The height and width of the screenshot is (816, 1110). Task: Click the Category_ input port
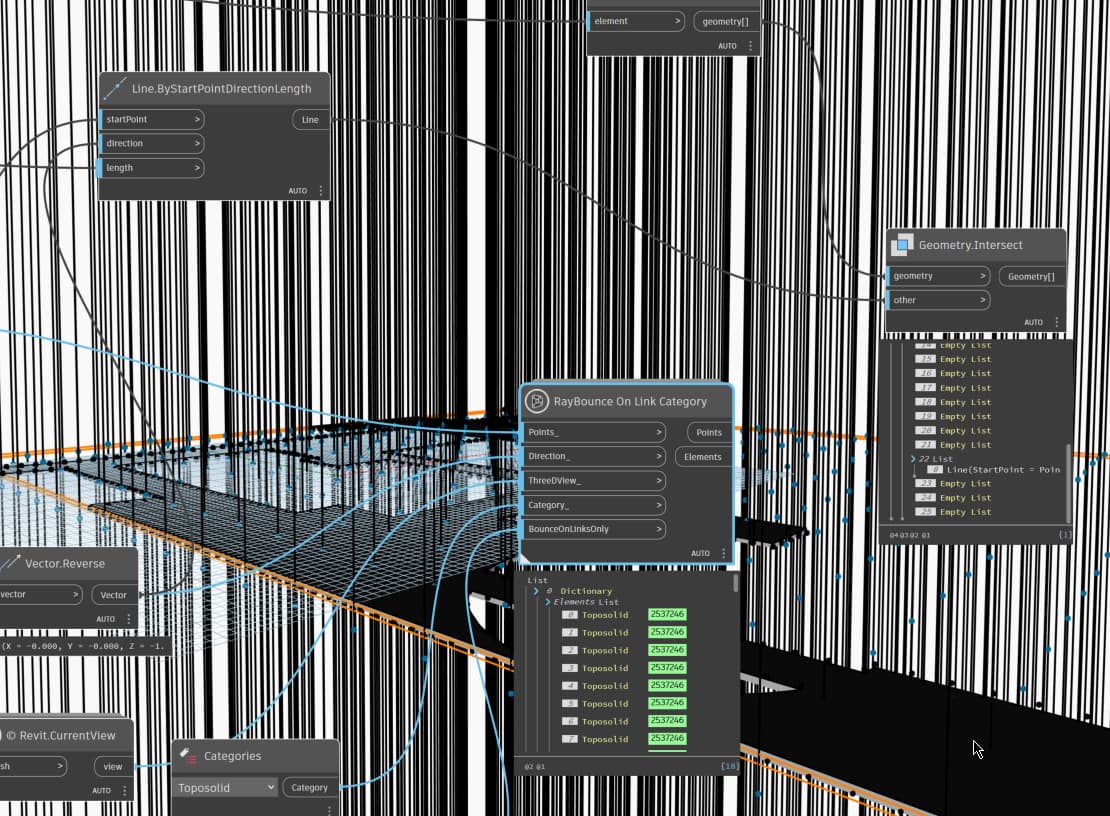point(593,505)
